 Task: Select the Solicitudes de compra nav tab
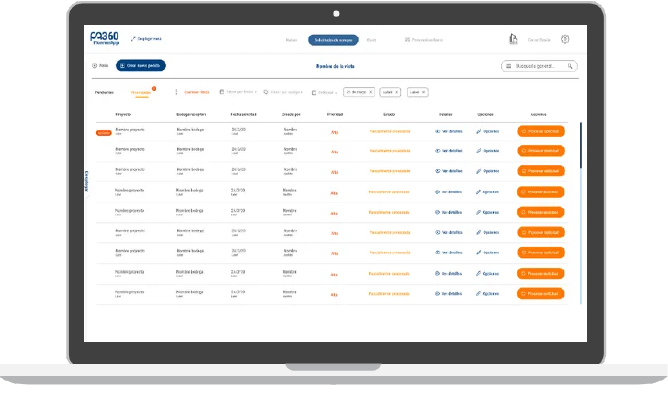(x=333, y=40)
